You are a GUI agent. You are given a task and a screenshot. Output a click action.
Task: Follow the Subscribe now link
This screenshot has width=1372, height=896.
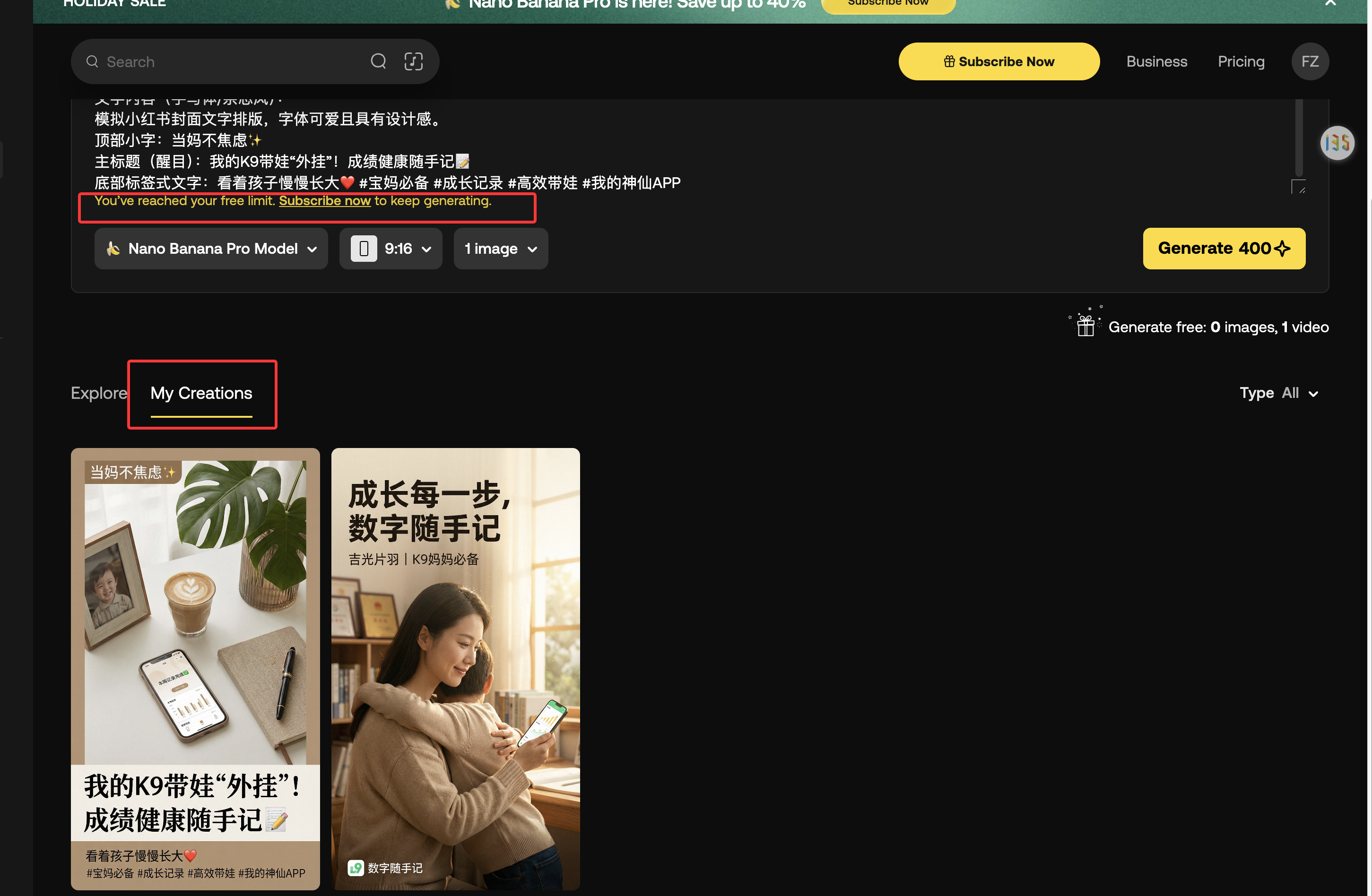(324, 200)
